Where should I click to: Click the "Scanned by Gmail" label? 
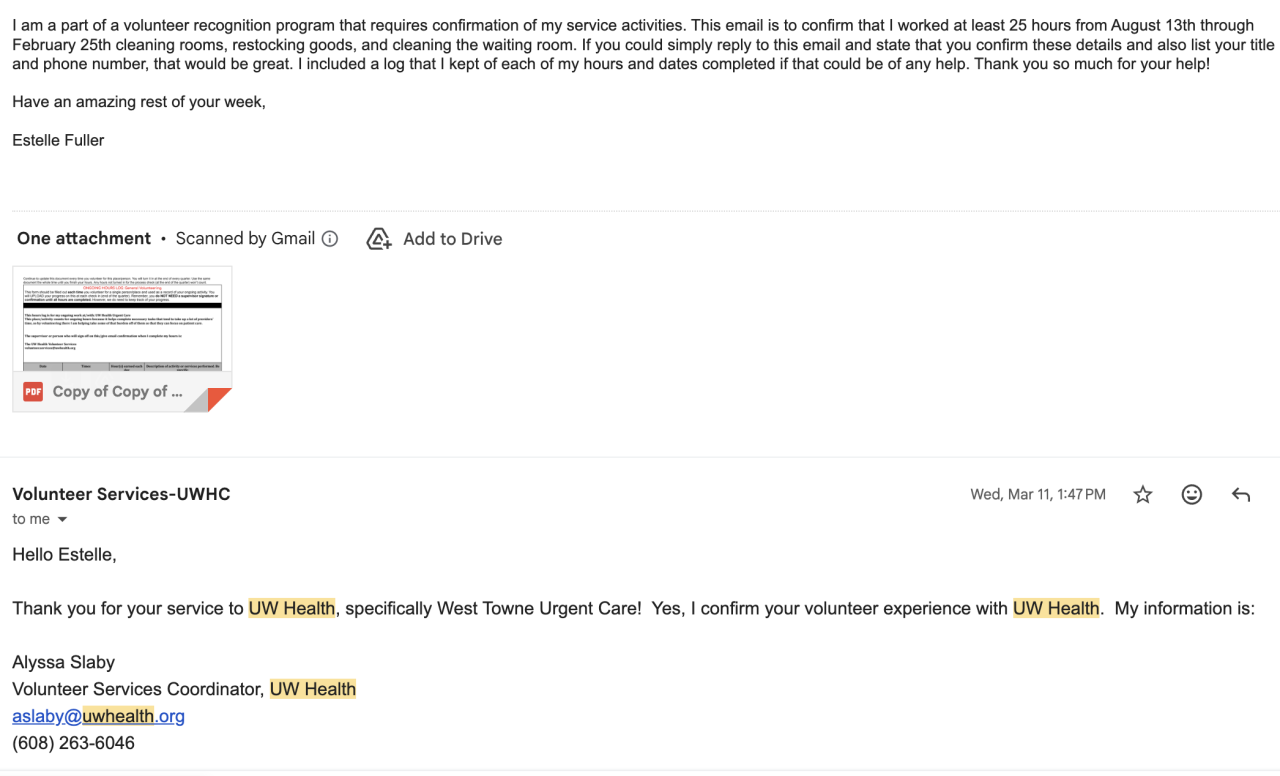click(x=245, y=239)
